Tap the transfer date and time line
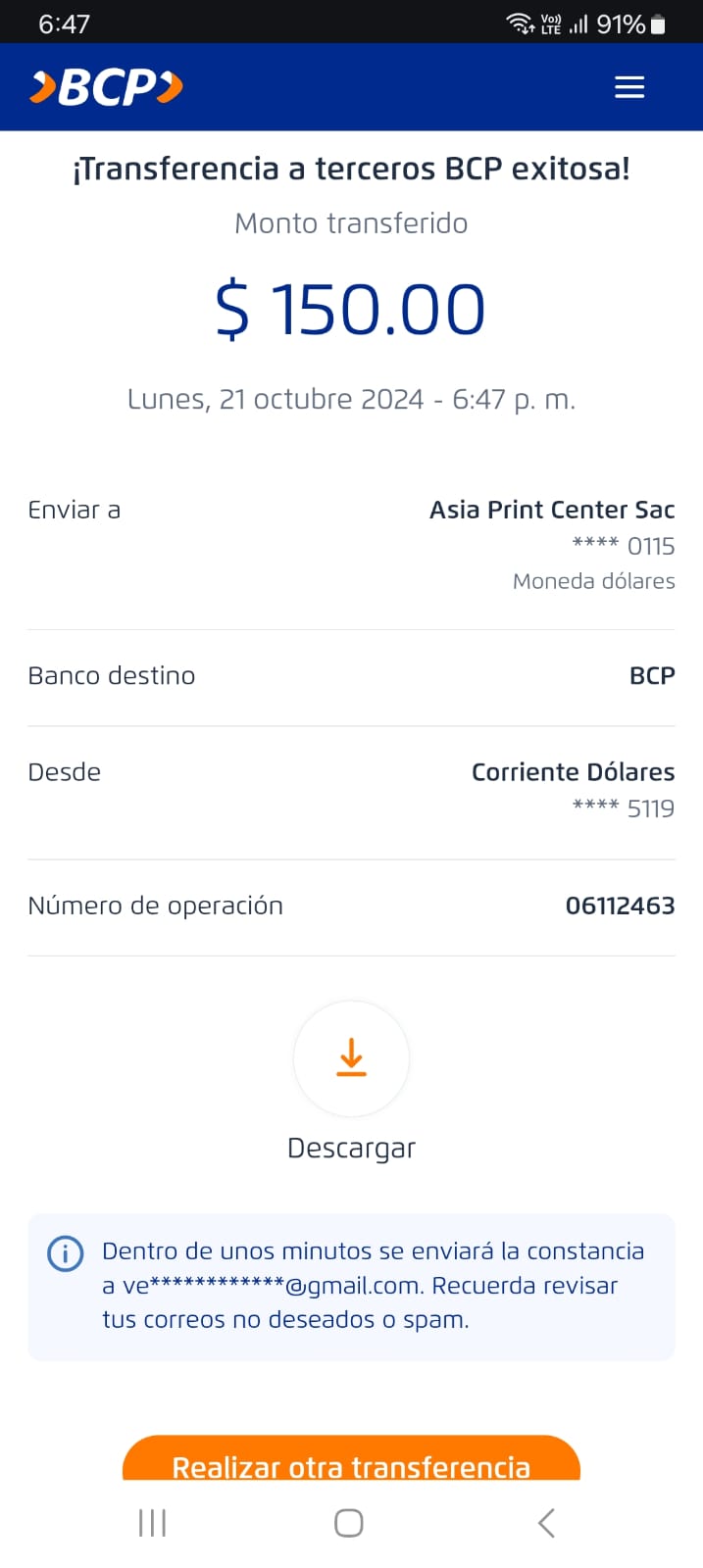 (x=351, y=400)
